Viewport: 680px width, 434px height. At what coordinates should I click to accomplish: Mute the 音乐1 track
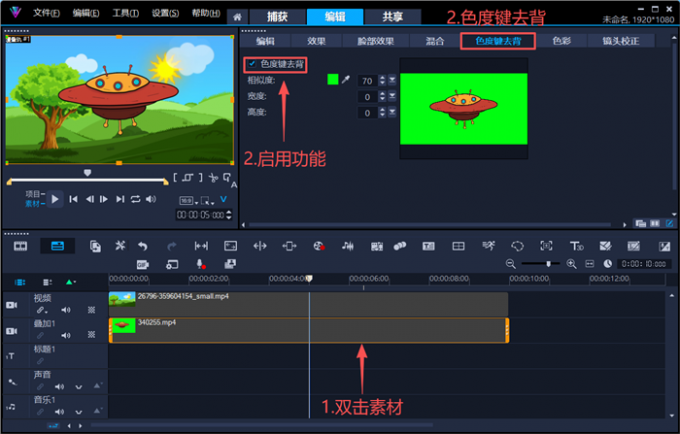click(59, 411)
